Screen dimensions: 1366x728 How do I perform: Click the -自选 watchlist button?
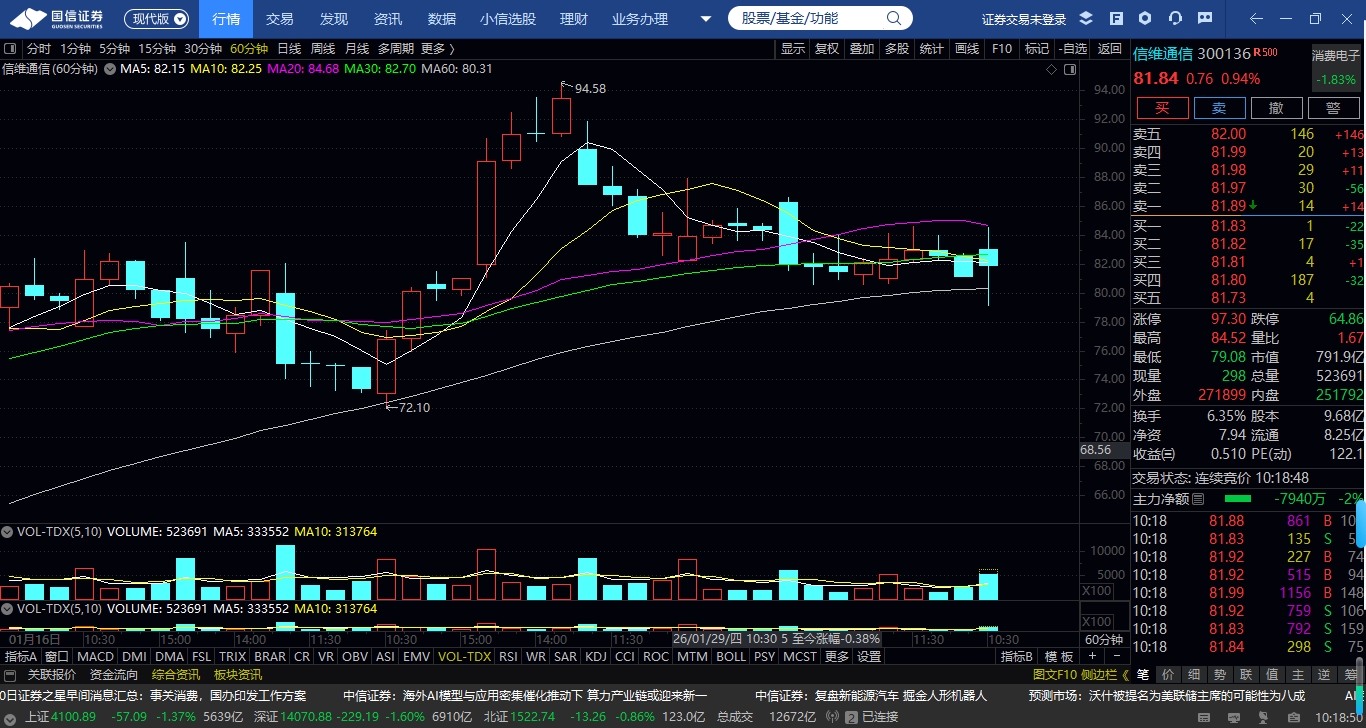click(1072, 48)
